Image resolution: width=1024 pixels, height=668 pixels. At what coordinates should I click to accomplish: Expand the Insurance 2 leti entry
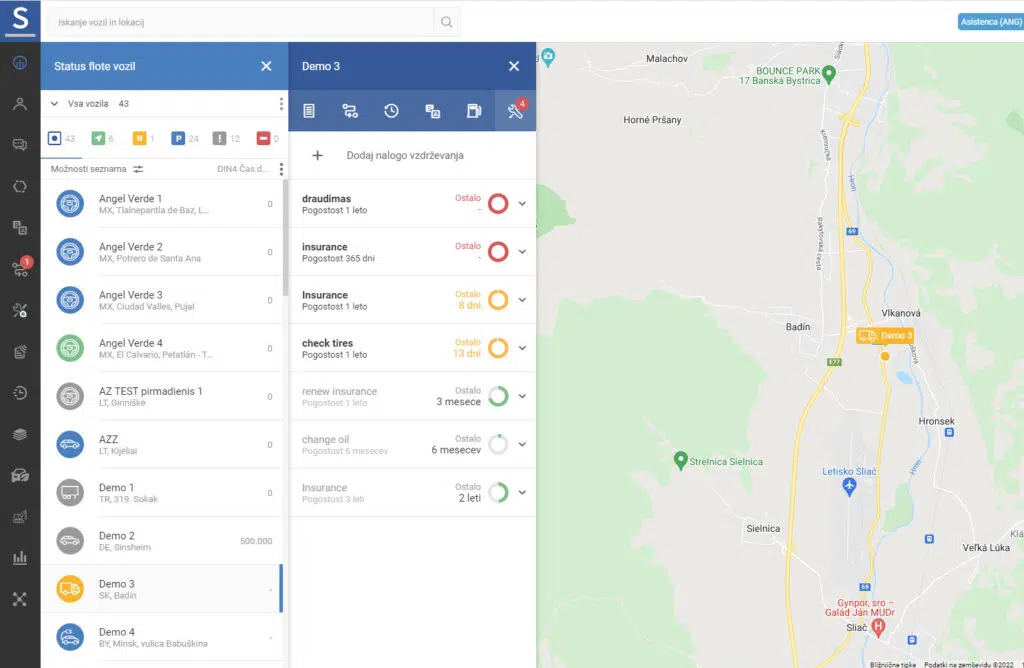(x=522, y=492)
